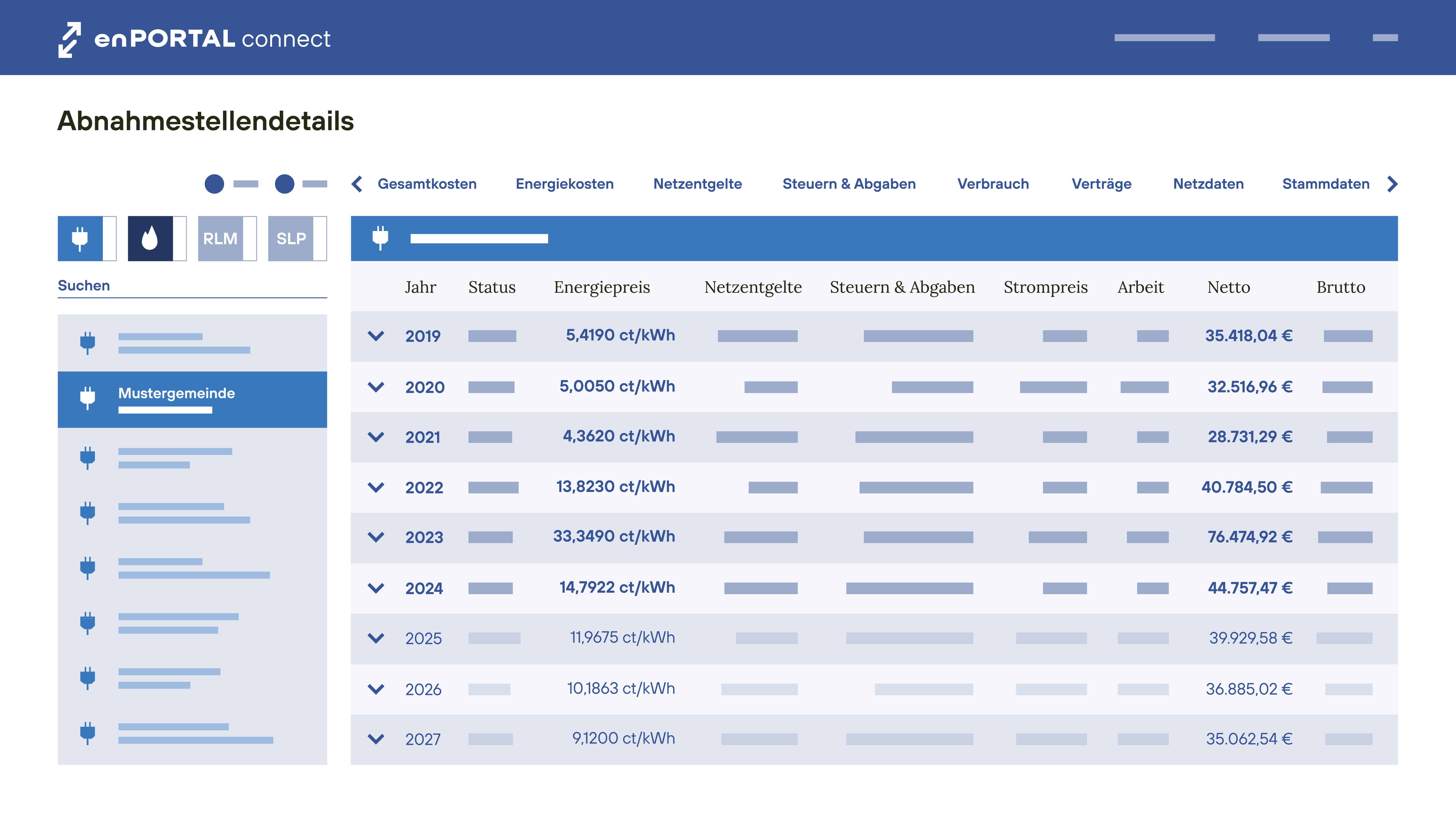The width and height of the screenshot is (1456, 817).
Task: Click the 44.757,47 € net amount
Action: [x=1250, y=588]
